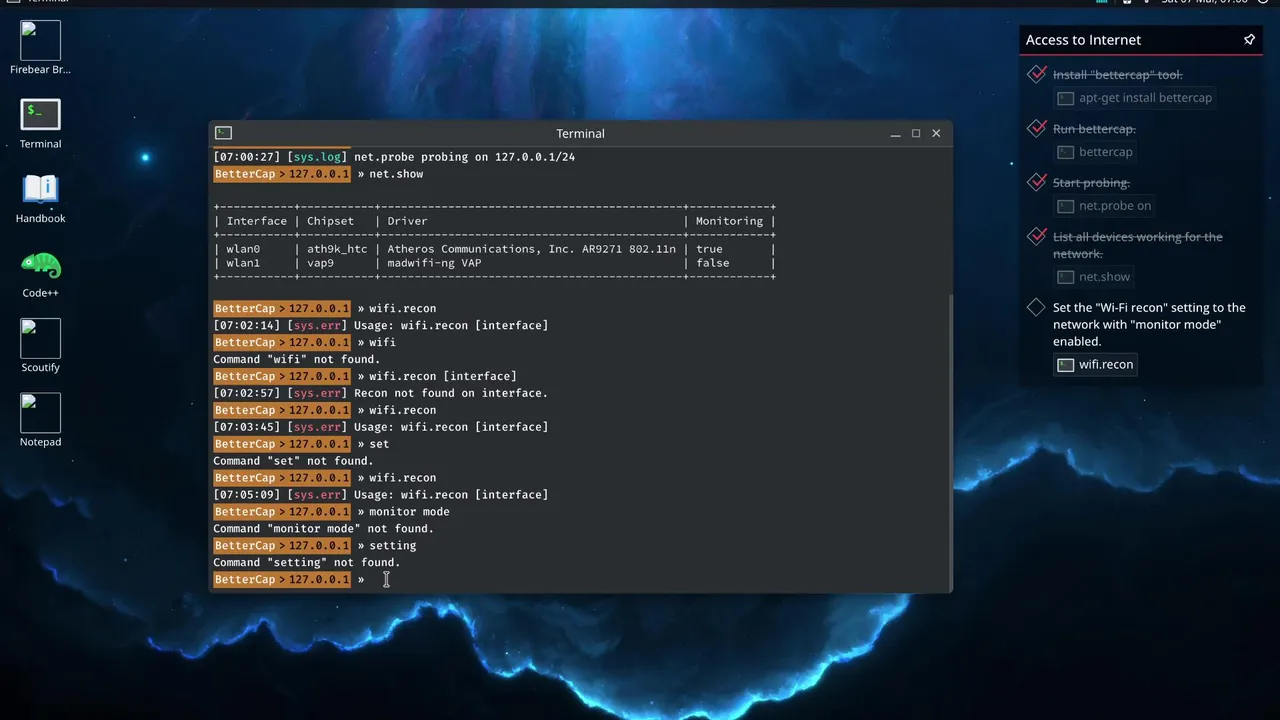The image size is (1280, 720).
Task: Minimize the Terminal window
Action: [895, 133]
